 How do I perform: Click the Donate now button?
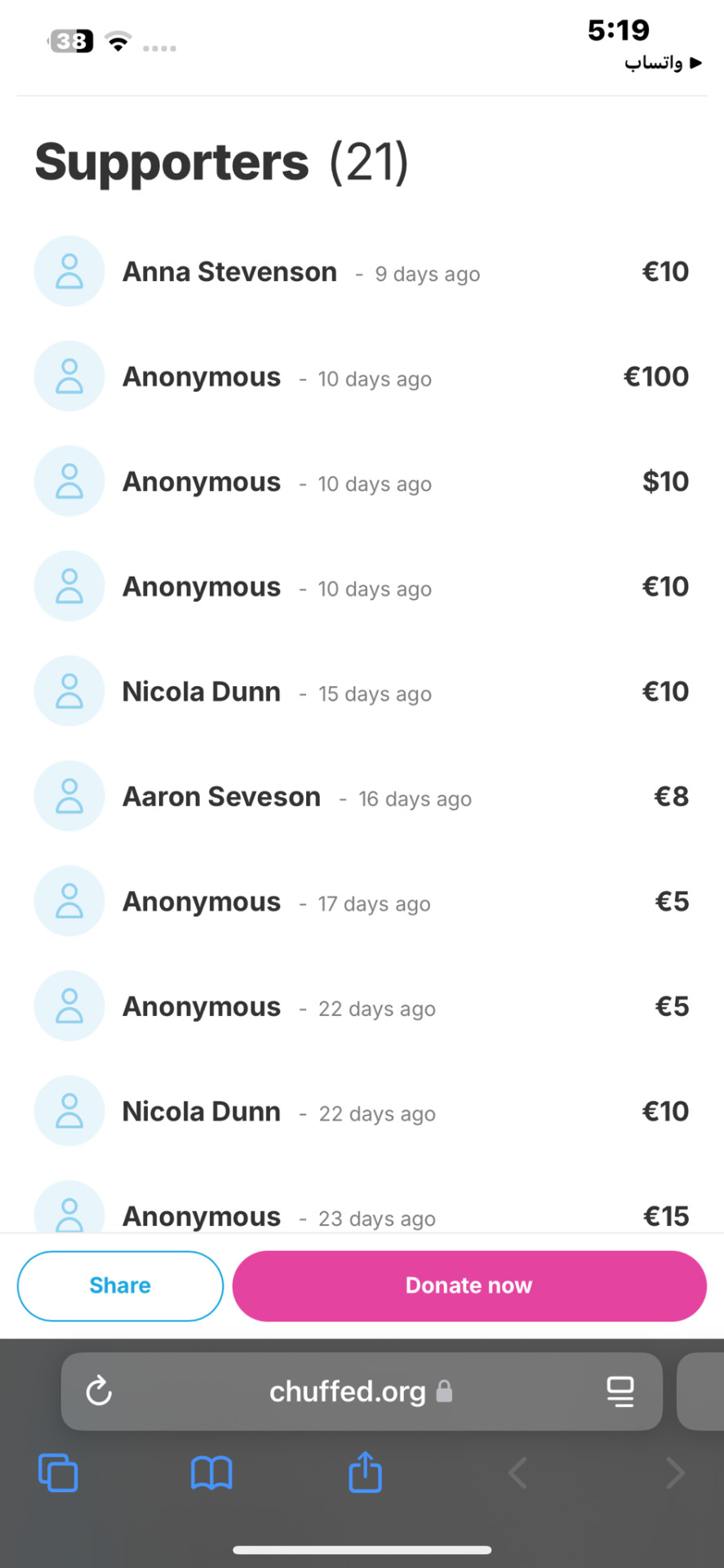(x=469, y=1285)
